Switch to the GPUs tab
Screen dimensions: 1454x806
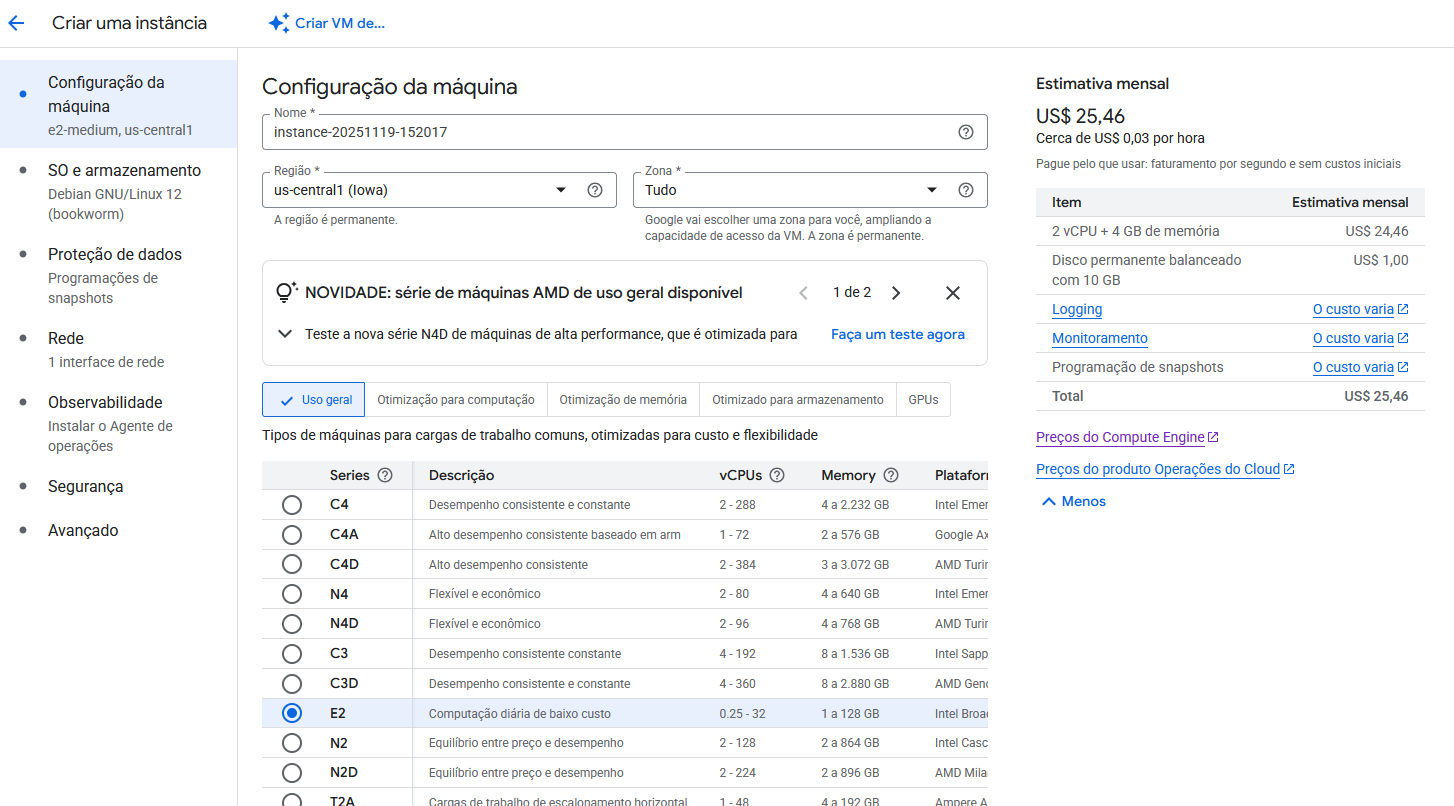pos(923,400)
